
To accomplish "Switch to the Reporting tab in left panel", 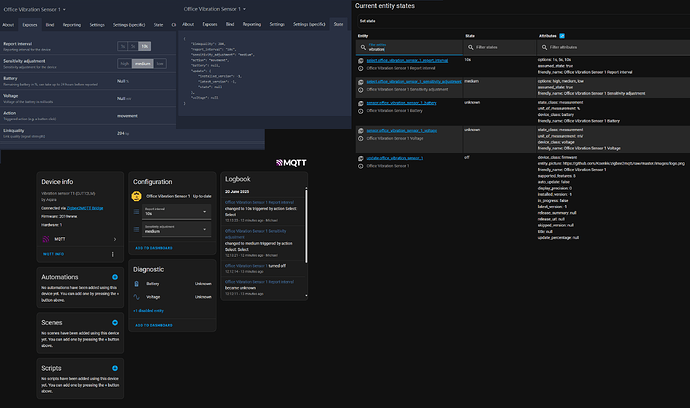I will point(71,22).
